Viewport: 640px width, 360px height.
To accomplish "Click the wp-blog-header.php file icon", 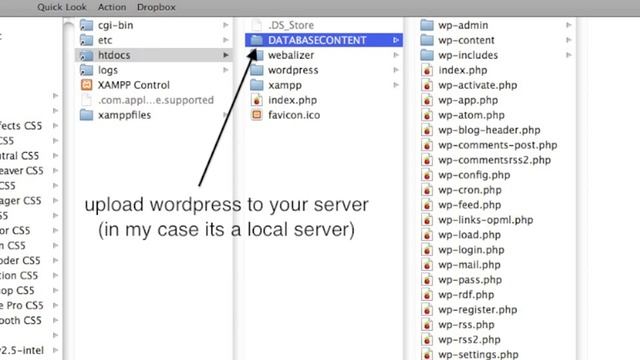I will pyautogui.click(x=427, y=130).
